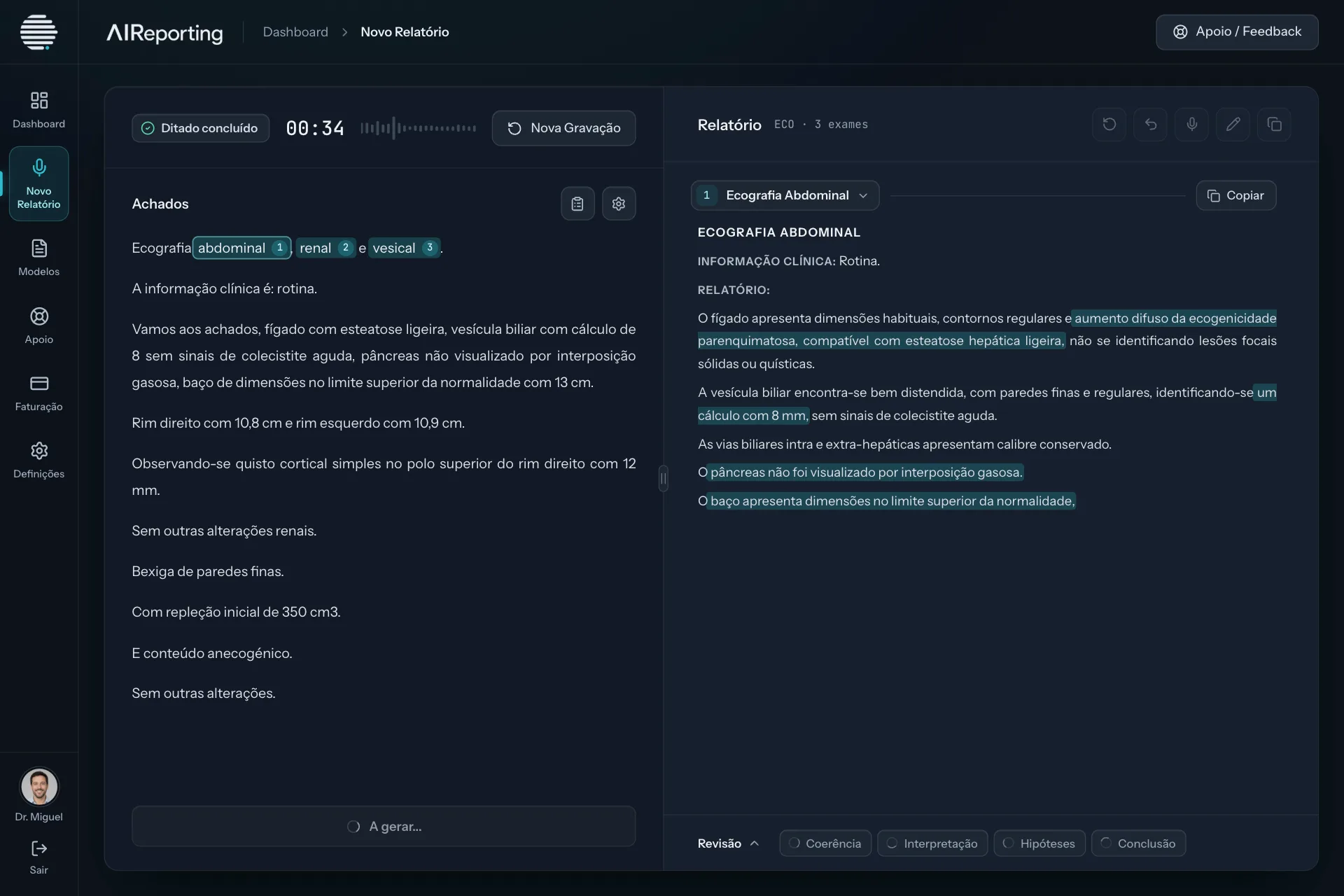The height and width of the screenshot is (896, 1344).
Task: Click the highlighted 'pâncreas não foi visualizado' sentence
Action: [866, 472]
